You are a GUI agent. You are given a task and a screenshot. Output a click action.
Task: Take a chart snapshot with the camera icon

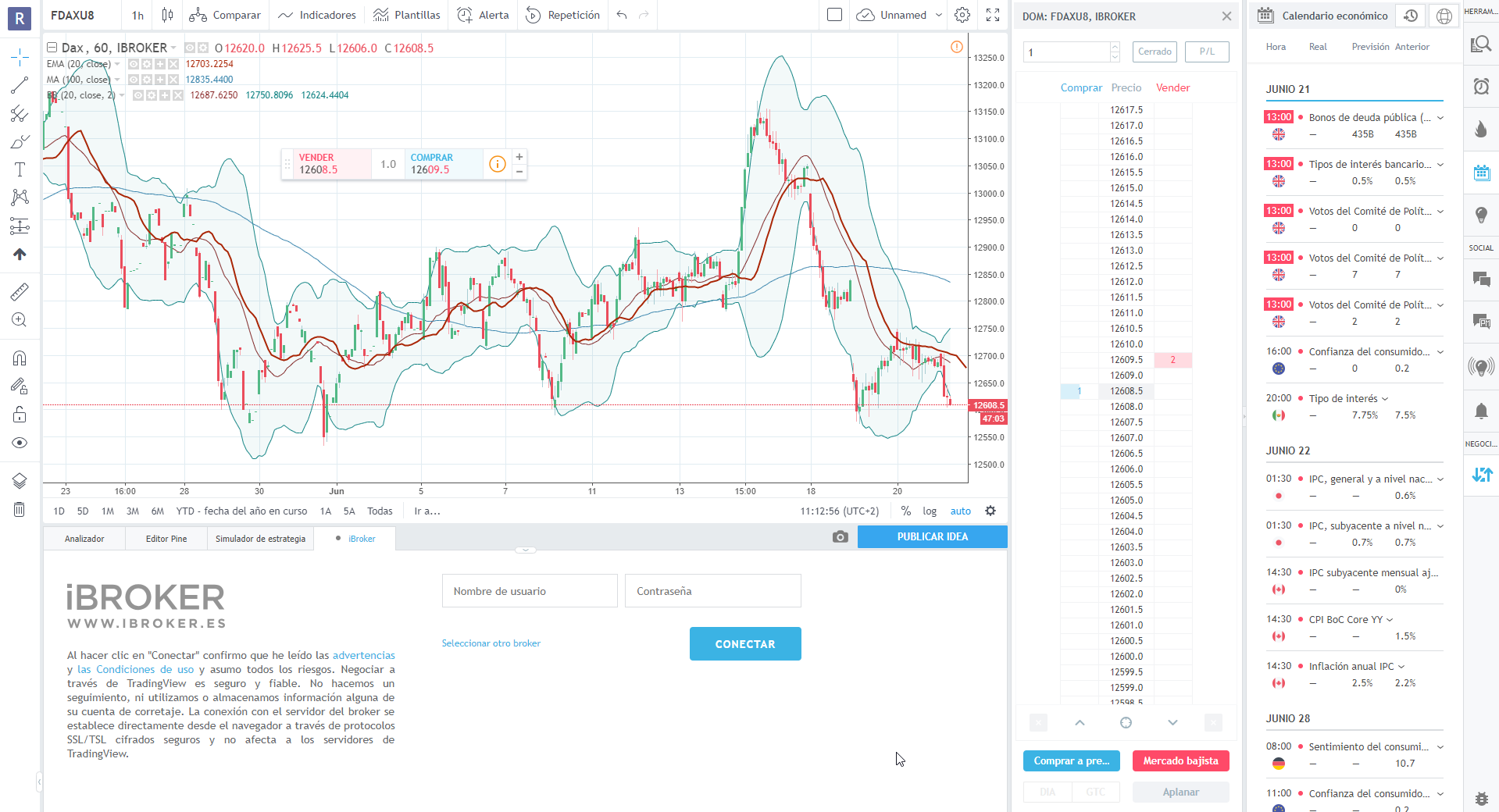841,537
